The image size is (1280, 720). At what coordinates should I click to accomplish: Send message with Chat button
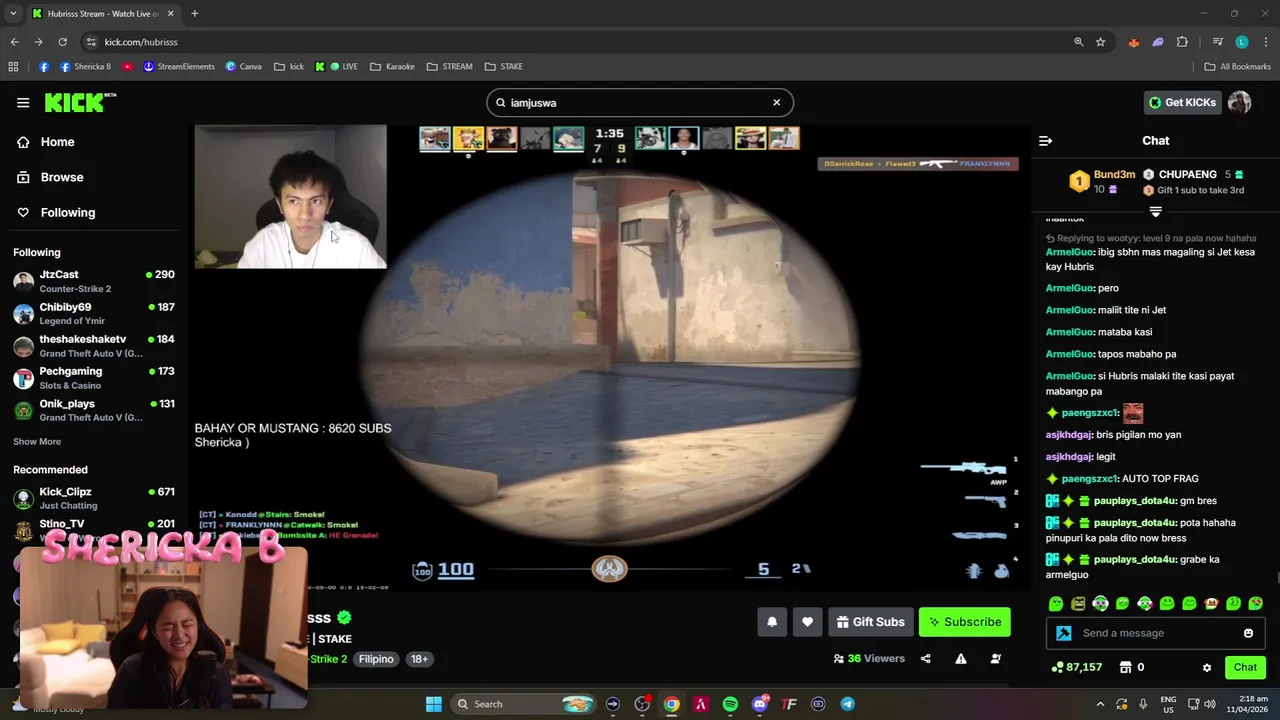click(1245, 668)
